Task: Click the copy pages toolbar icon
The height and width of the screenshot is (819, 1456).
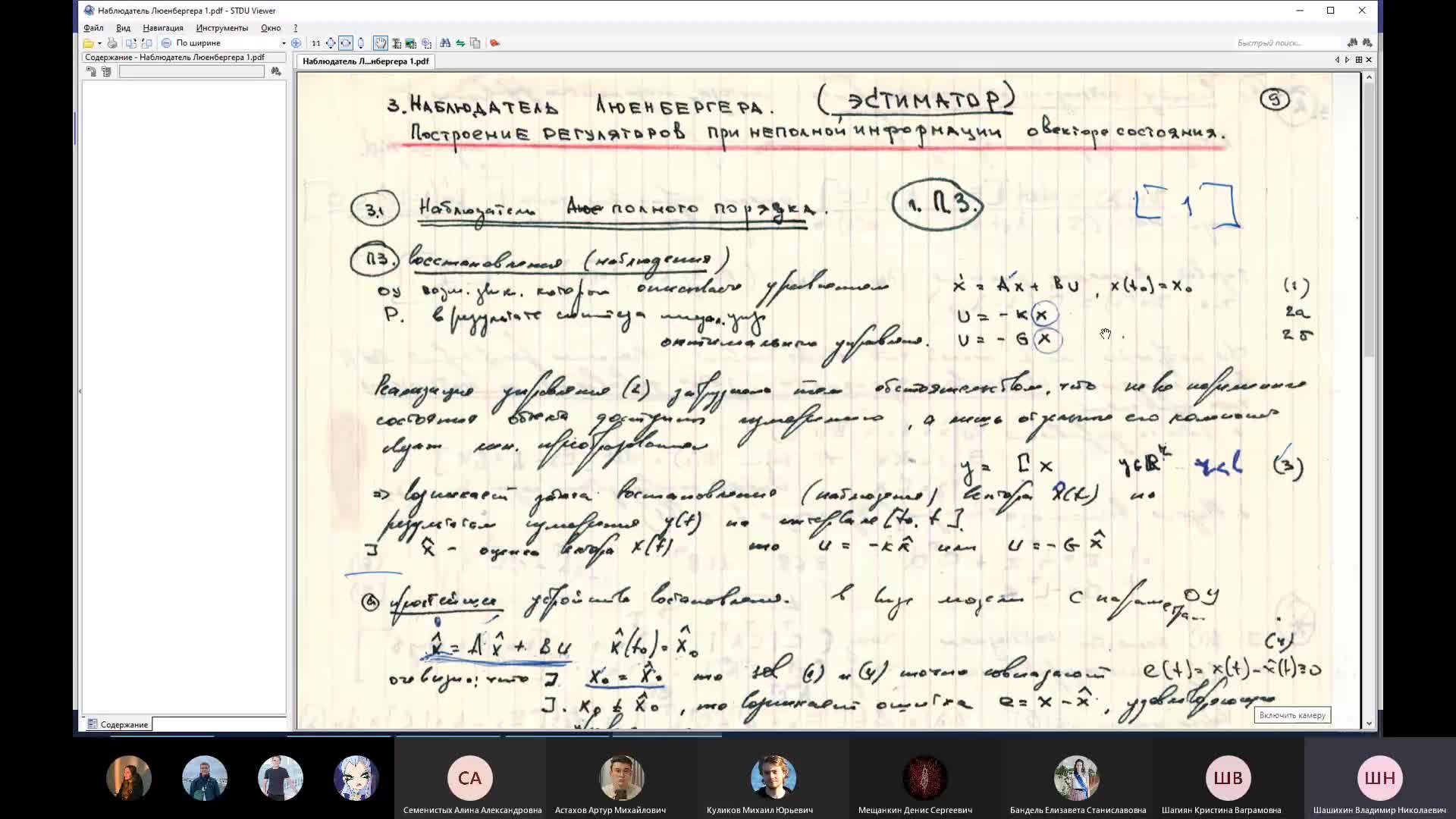Action: click(475, 43)
